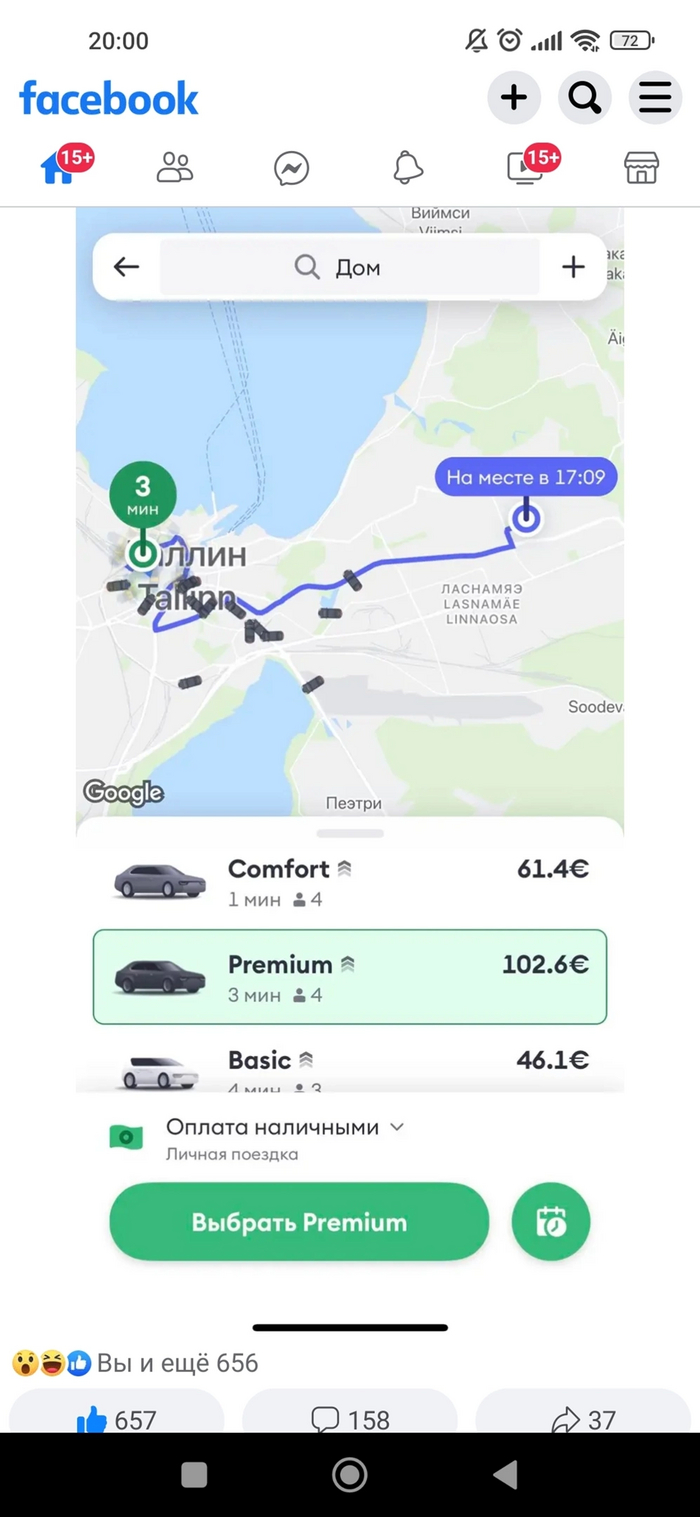Like the post with thumbs-up button
The image size is (700, 1517).
pyautogui.click(x=115, y=1419)
